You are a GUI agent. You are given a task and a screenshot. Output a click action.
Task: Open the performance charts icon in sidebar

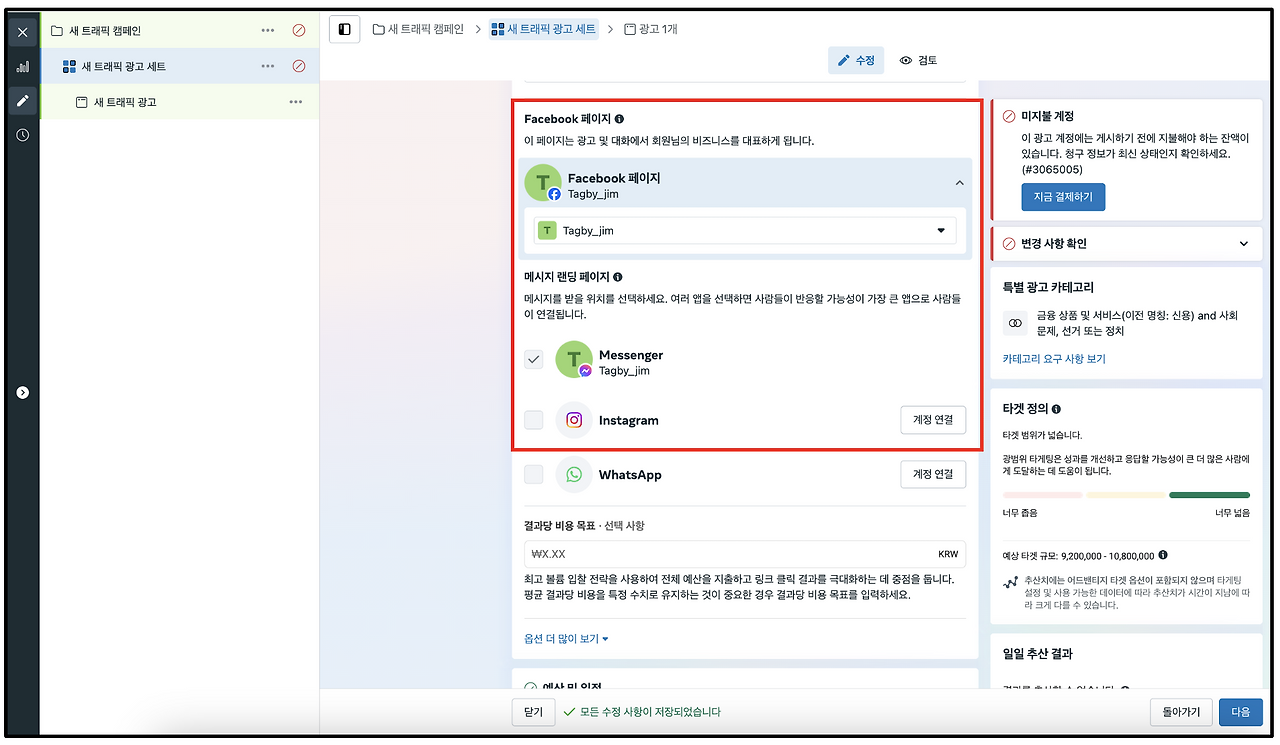click(22, 67)
